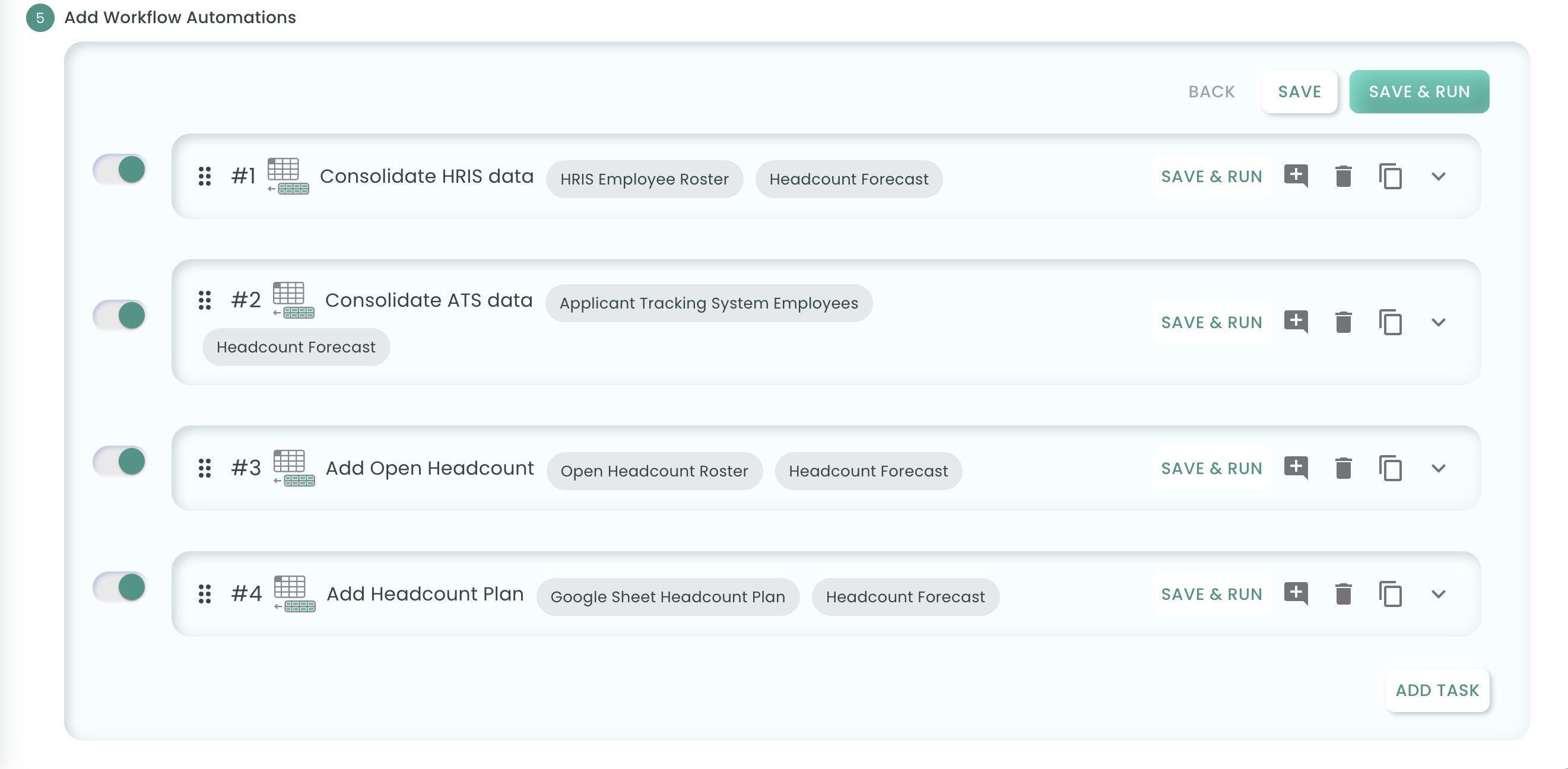This screenshot has width=1568, height=769.
Task: Delete task #1 Consolidate HRIS data
Action: click(x=1344, y=176)
